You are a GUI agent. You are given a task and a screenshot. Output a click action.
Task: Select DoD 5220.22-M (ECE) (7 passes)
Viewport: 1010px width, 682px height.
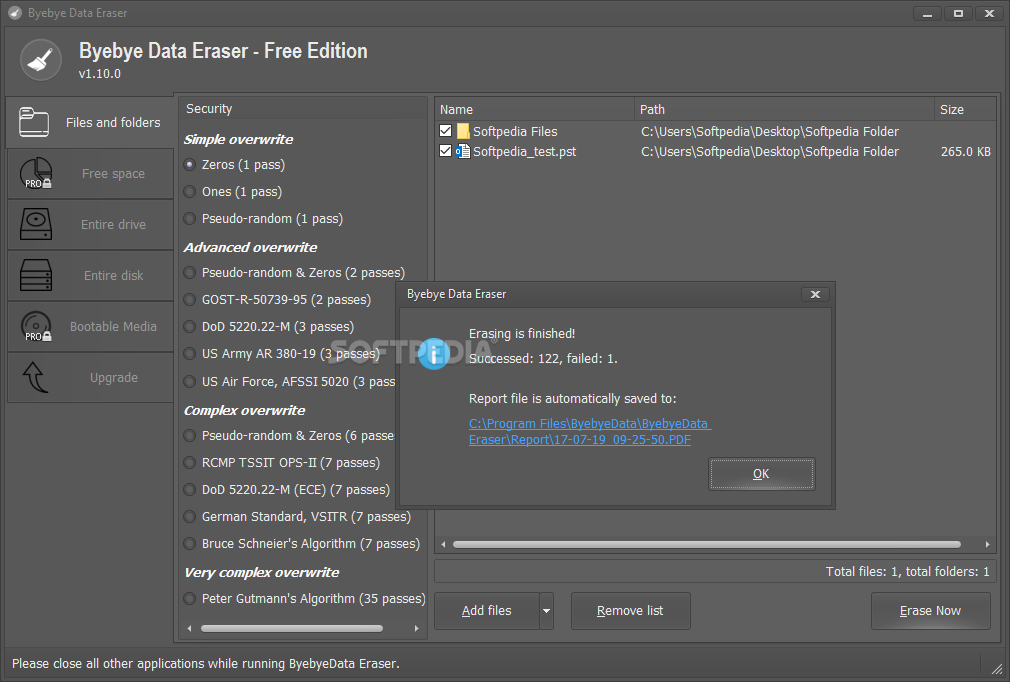coord(189,490)
